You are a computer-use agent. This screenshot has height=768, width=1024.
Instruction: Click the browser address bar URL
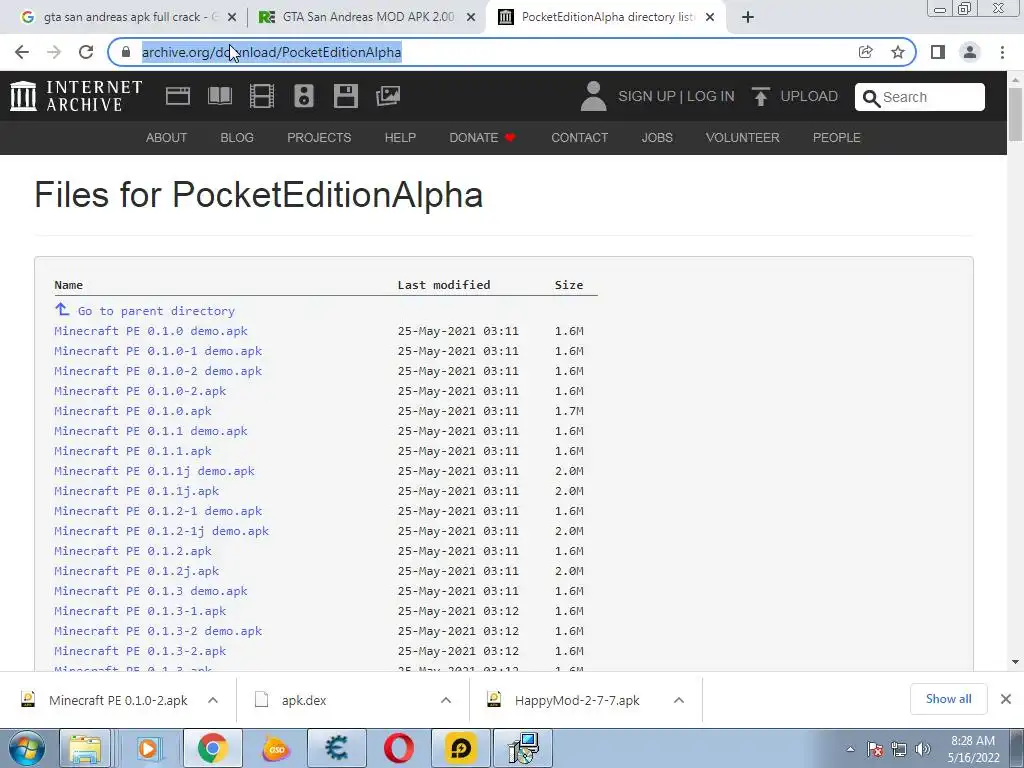pos(272,52)
